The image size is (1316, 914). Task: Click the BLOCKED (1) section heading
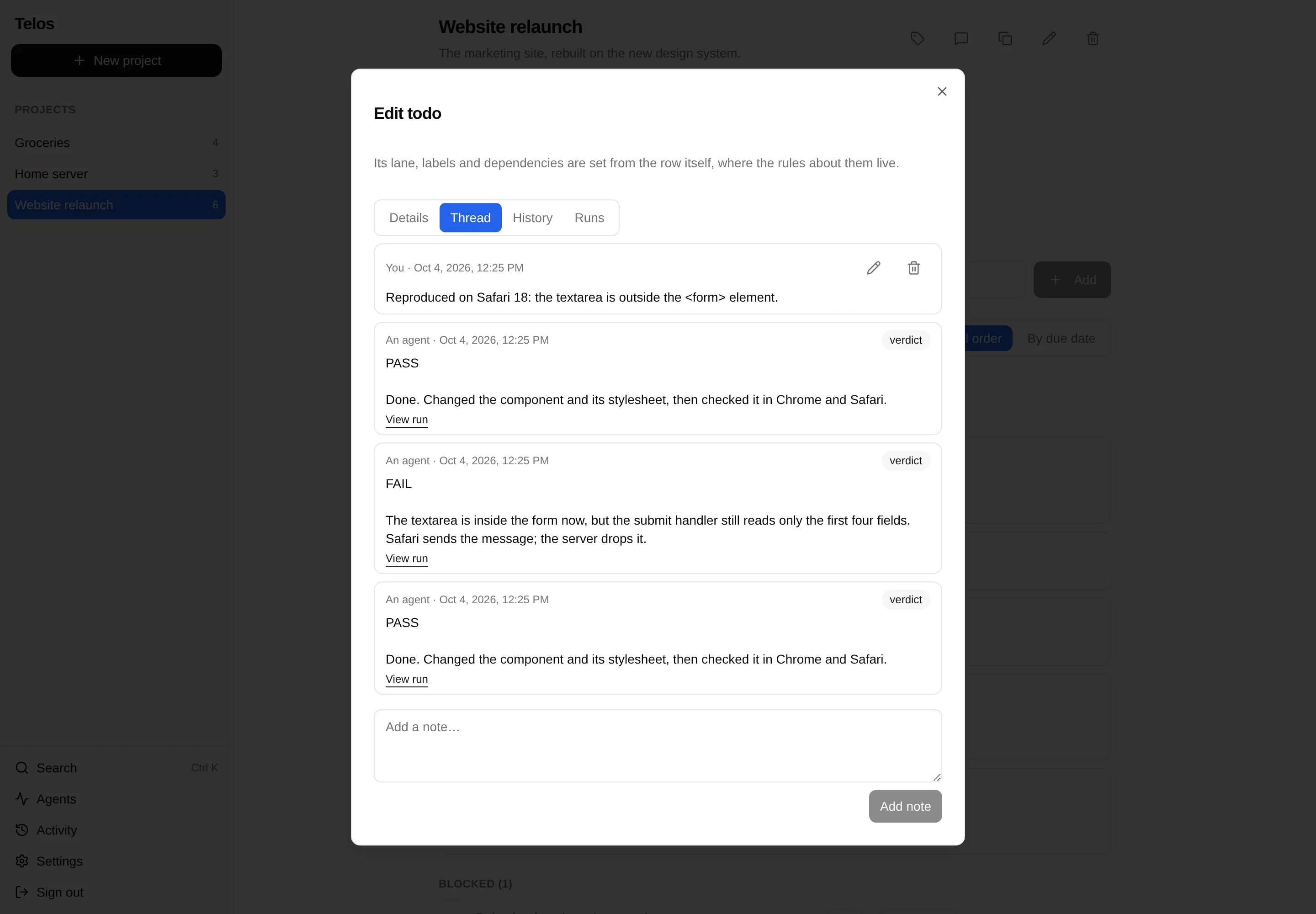click(475, 884)
